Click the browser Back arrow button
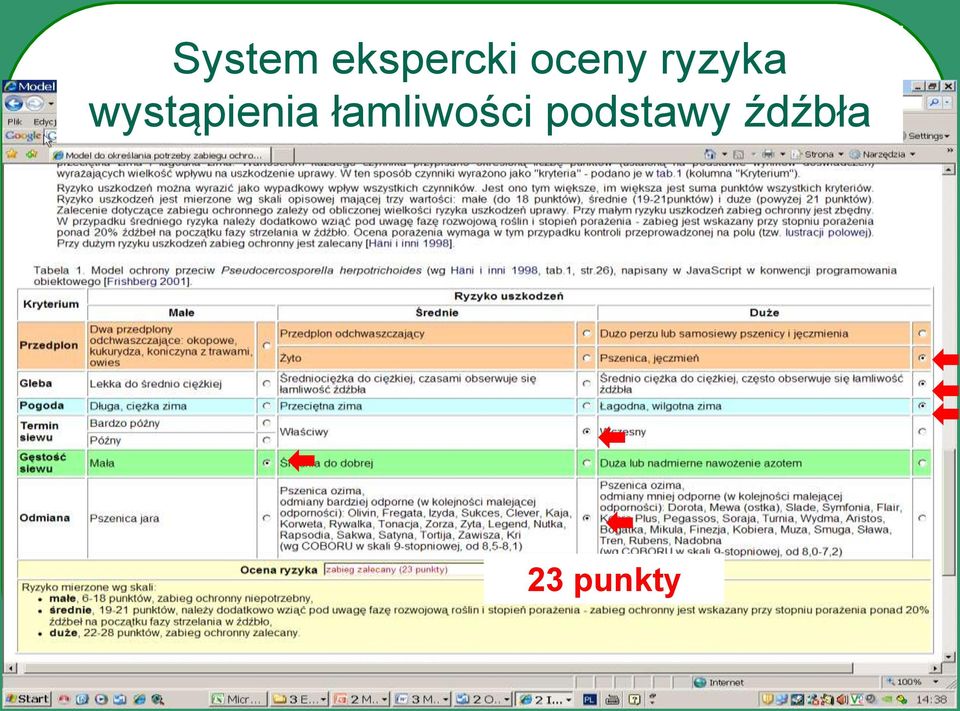The height and width of the screenshot is (711, 960). click(x=13, y=103)
